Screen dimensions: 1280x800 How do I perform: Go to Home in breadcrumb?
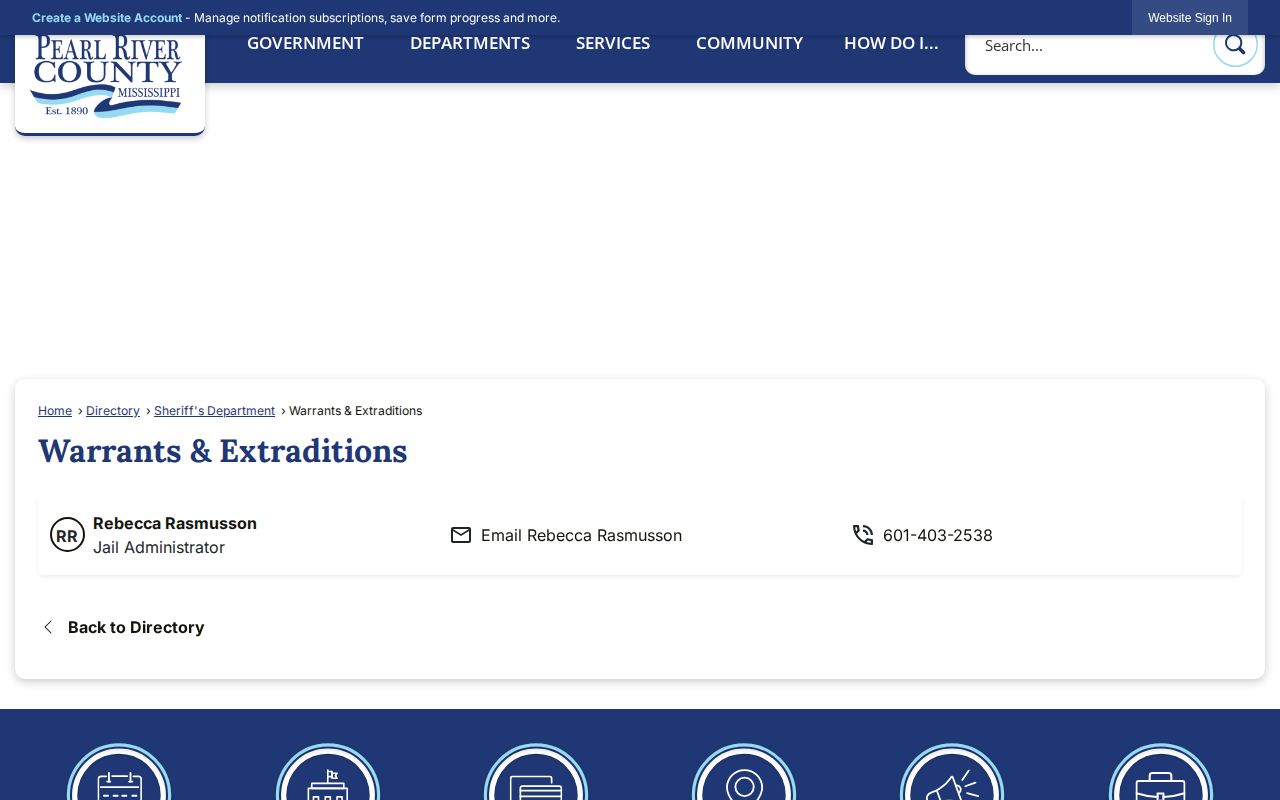pyautogui.click(x=55, y=411)
